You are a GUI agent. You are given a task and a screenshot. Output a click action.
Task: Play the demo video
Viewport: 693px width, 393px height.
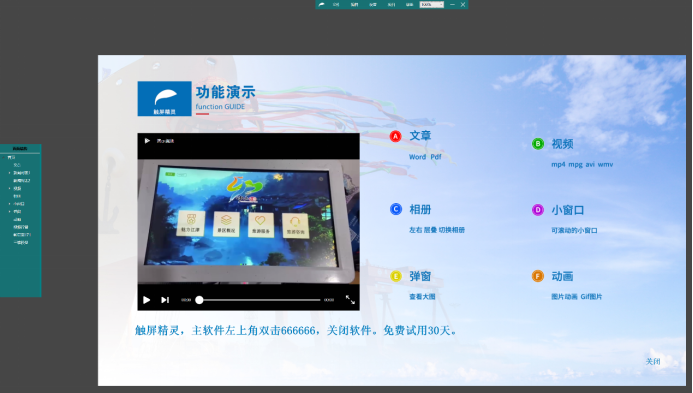pos(146,300)
